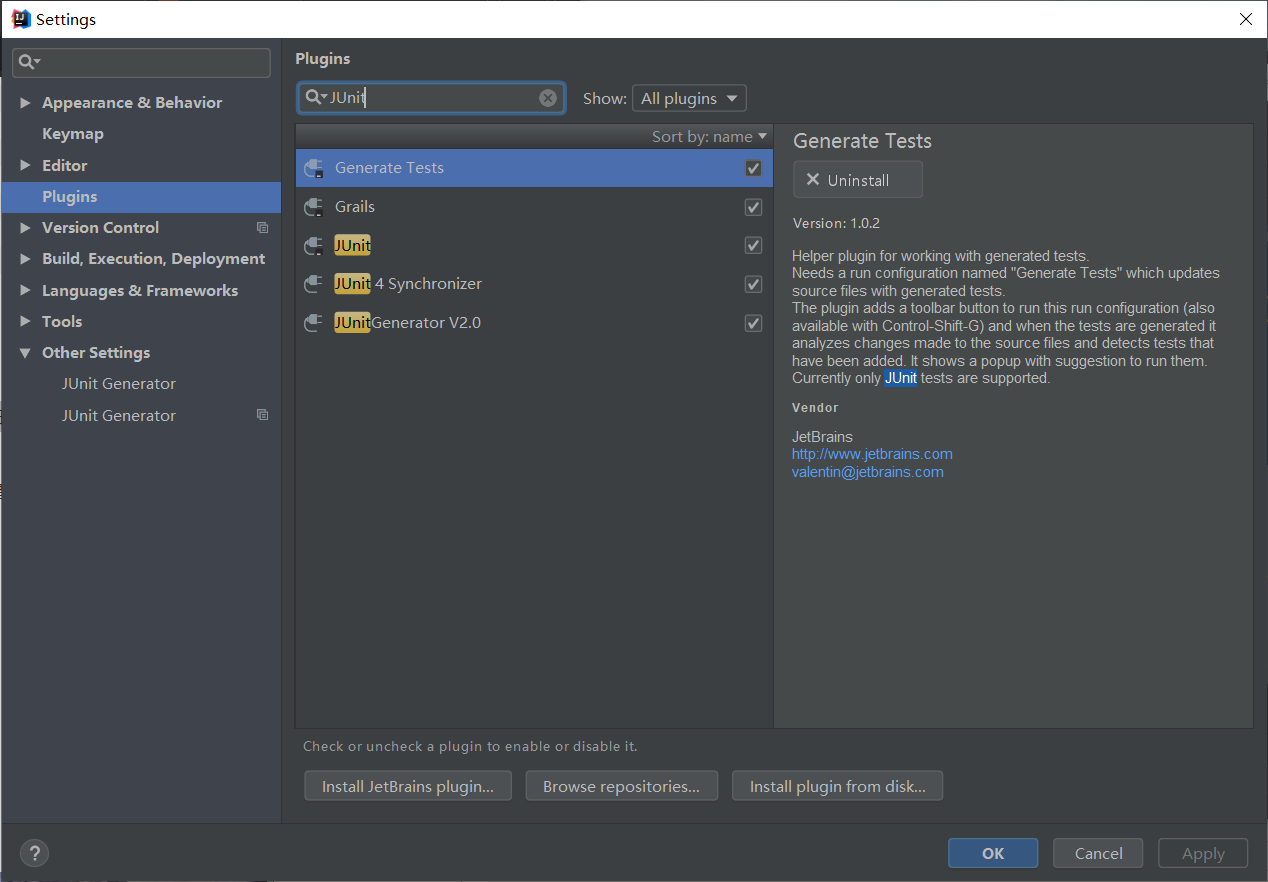Expand the Tools settings node

pyautogui.click(x=25, y=321)
